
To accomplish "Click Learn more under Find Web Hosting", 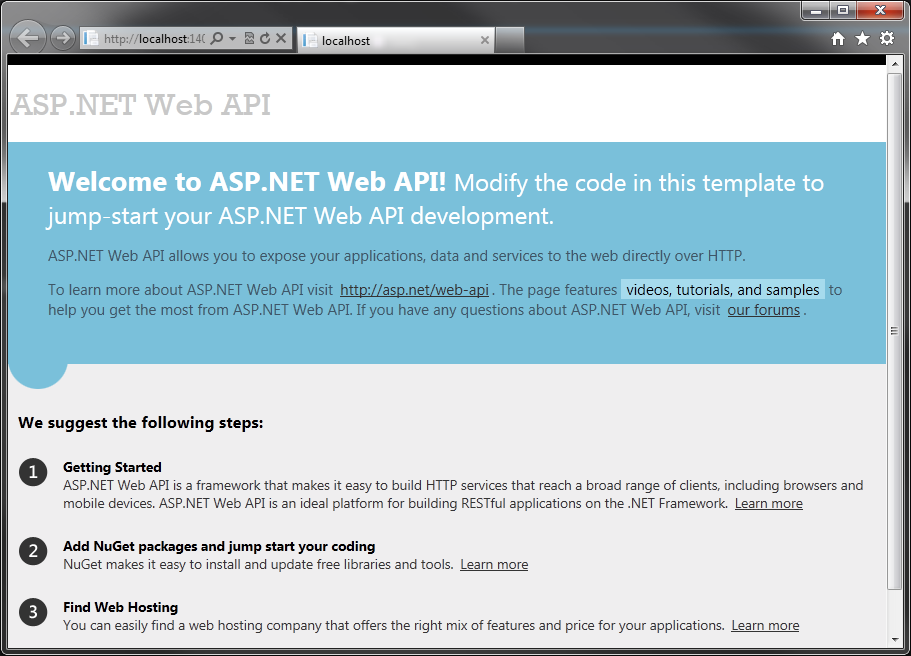I will tap(765, 625).
